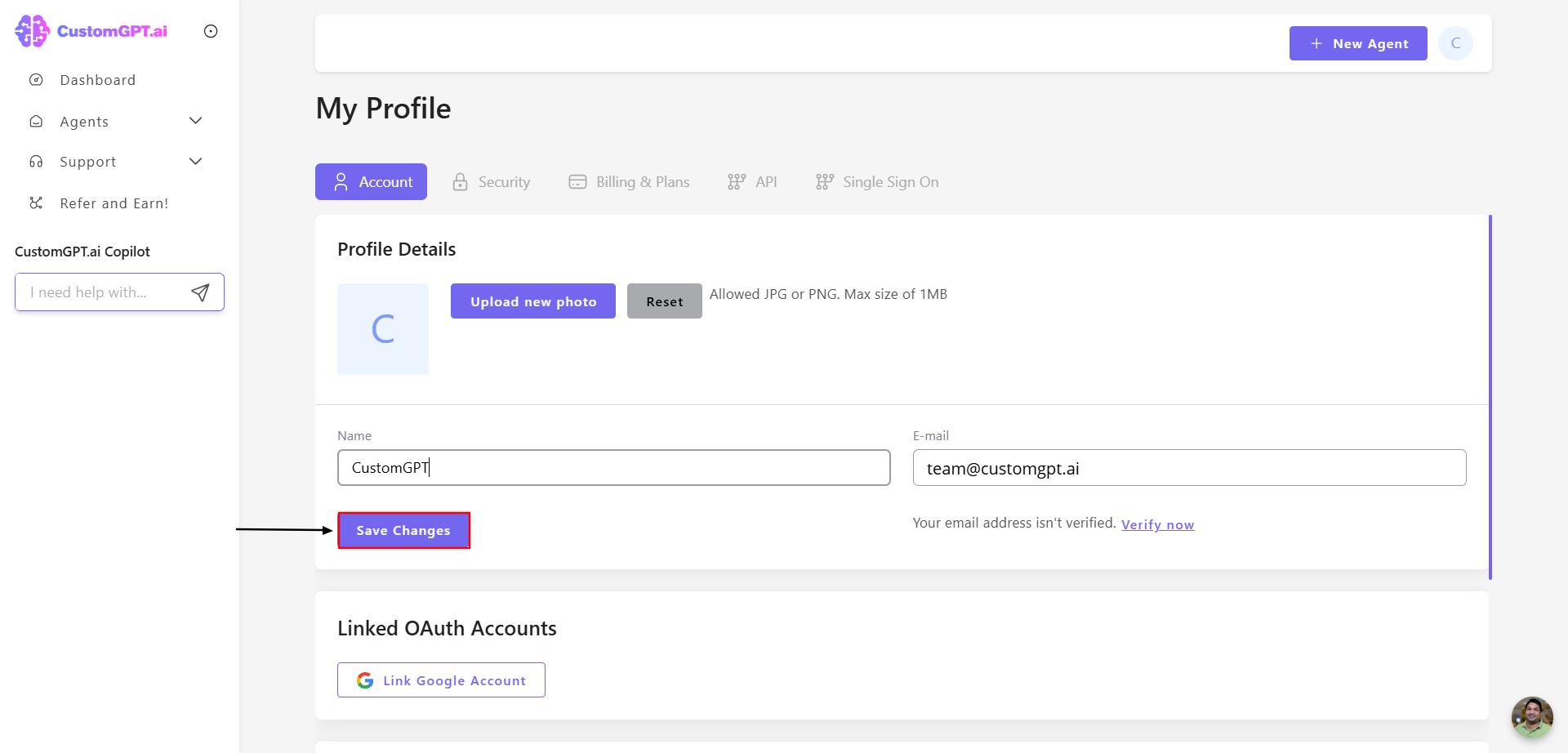
Task: Toggle sidebar collapse circle icon
Action: pos(211,31)
